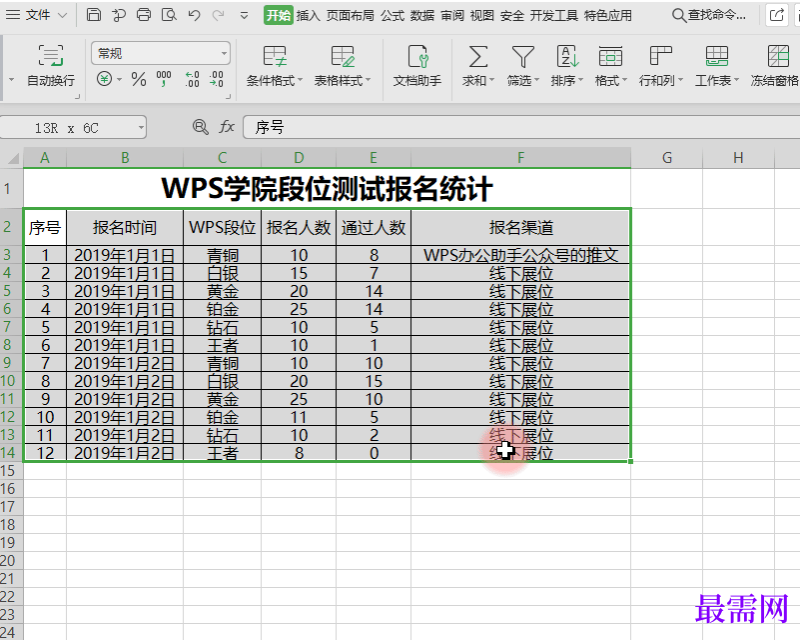The width and height of the screenshot is (807, 640).
Task: Select 报名人数 cell with value 11
Action: [x=299, y=417]
